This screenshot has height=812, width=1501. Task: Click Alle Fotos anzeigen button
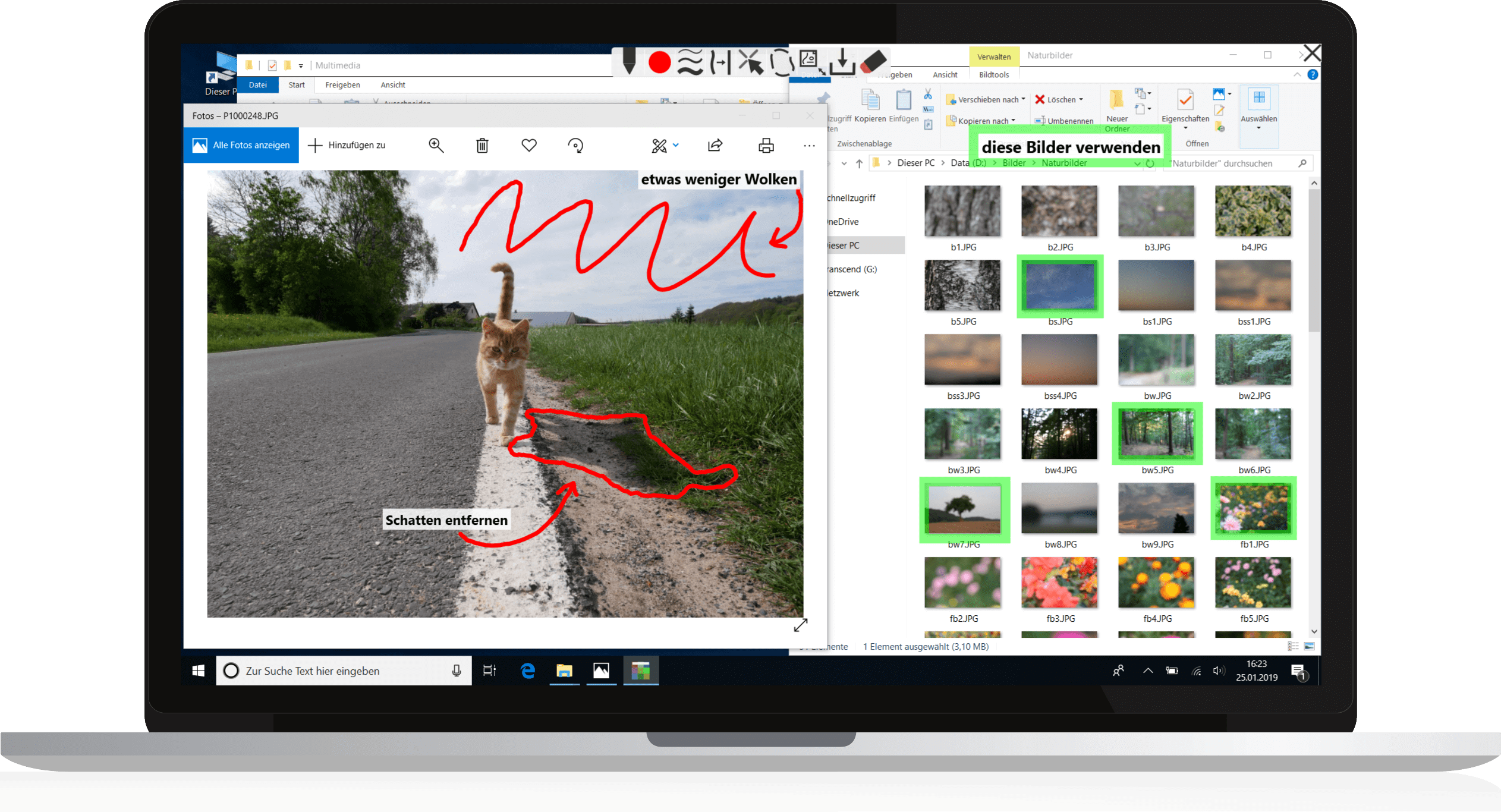241,145
